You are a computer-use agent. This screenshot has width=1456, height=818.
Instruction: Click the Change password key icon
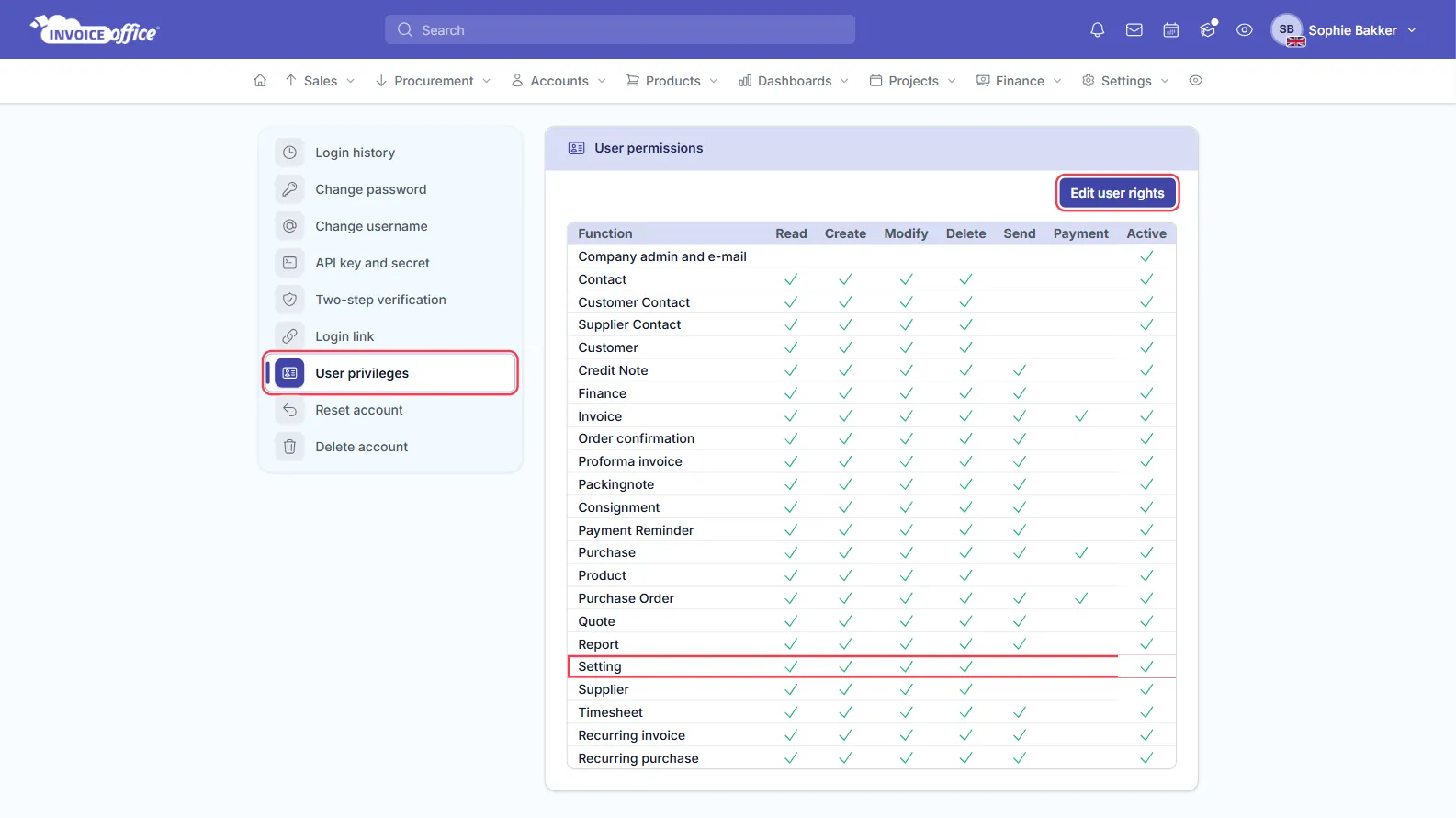tap(289, 189)
